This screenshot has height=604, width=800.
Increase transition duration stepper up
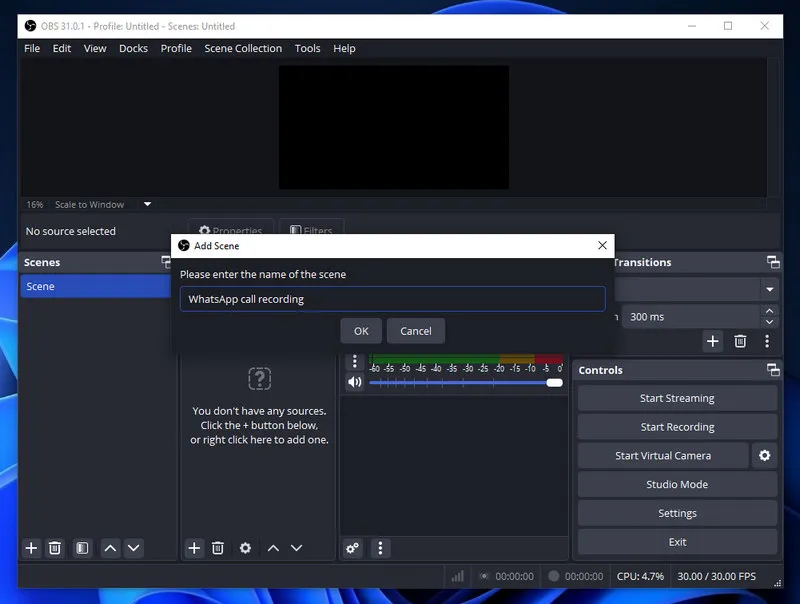[x=770, y=311]
